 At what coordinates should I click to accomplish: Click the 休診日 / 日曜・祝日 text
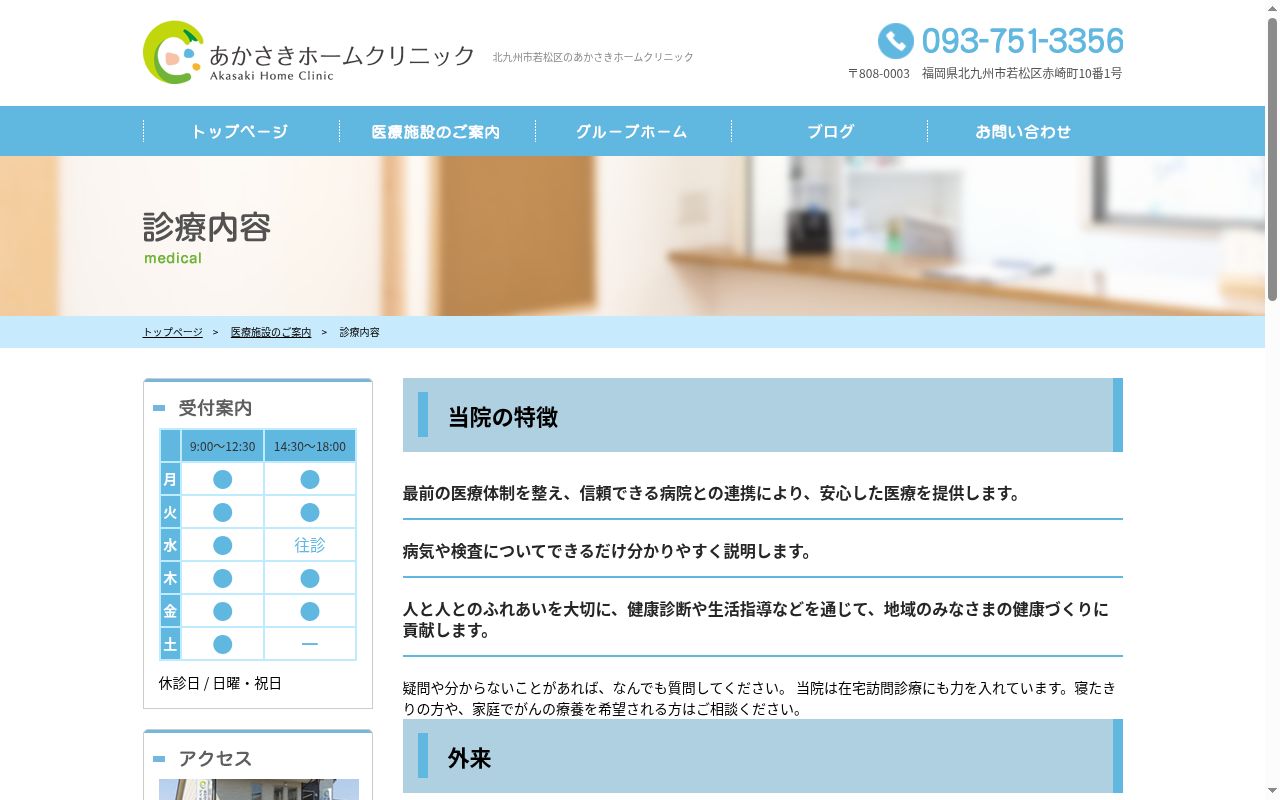220,684
